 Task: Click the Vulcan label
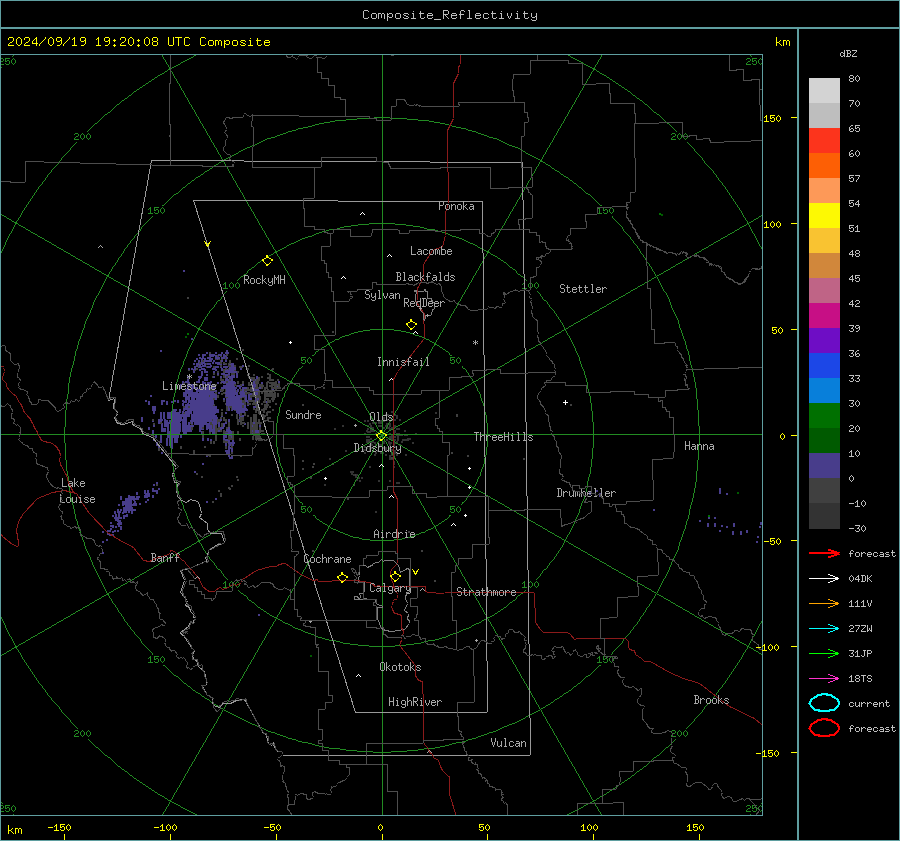coord(509,743)
